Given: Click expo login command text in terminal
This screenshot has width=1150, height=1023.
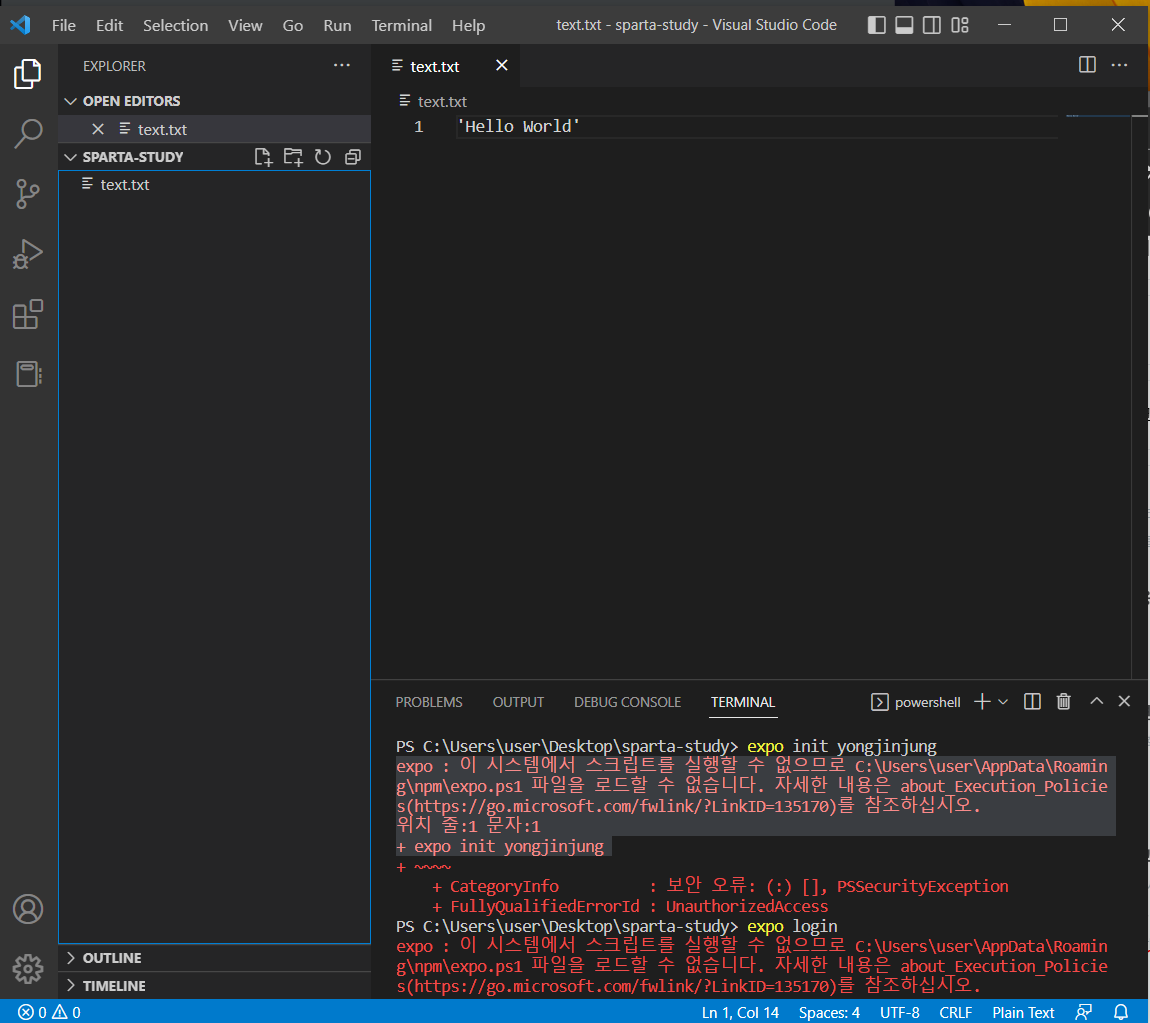Looking at the screenshot, I should [x=792, y=926].
